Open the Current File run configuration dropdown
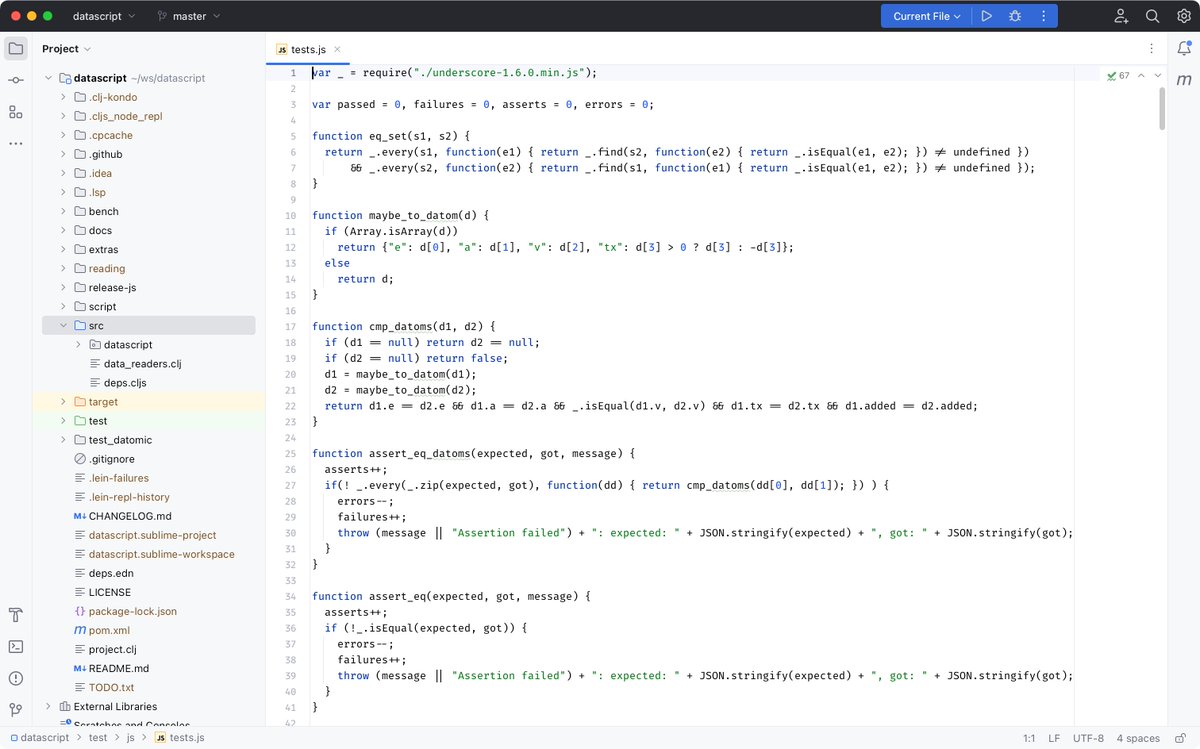Image resolution: width=1200 pixels, height=749 pixels. pyautogui.click(x=927, y=16)
